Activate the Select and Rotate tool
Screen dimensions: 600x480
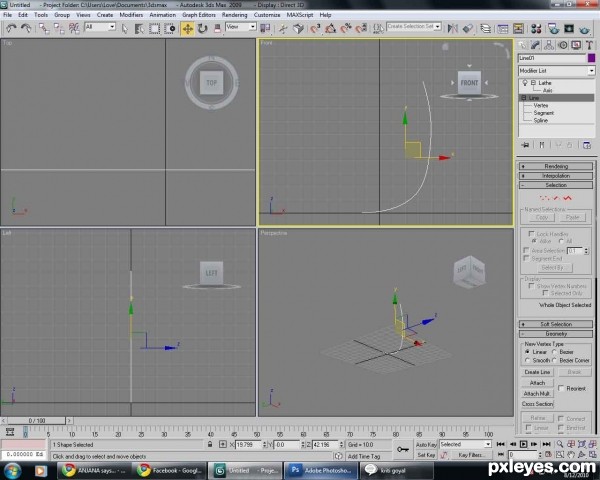point(202,29)
